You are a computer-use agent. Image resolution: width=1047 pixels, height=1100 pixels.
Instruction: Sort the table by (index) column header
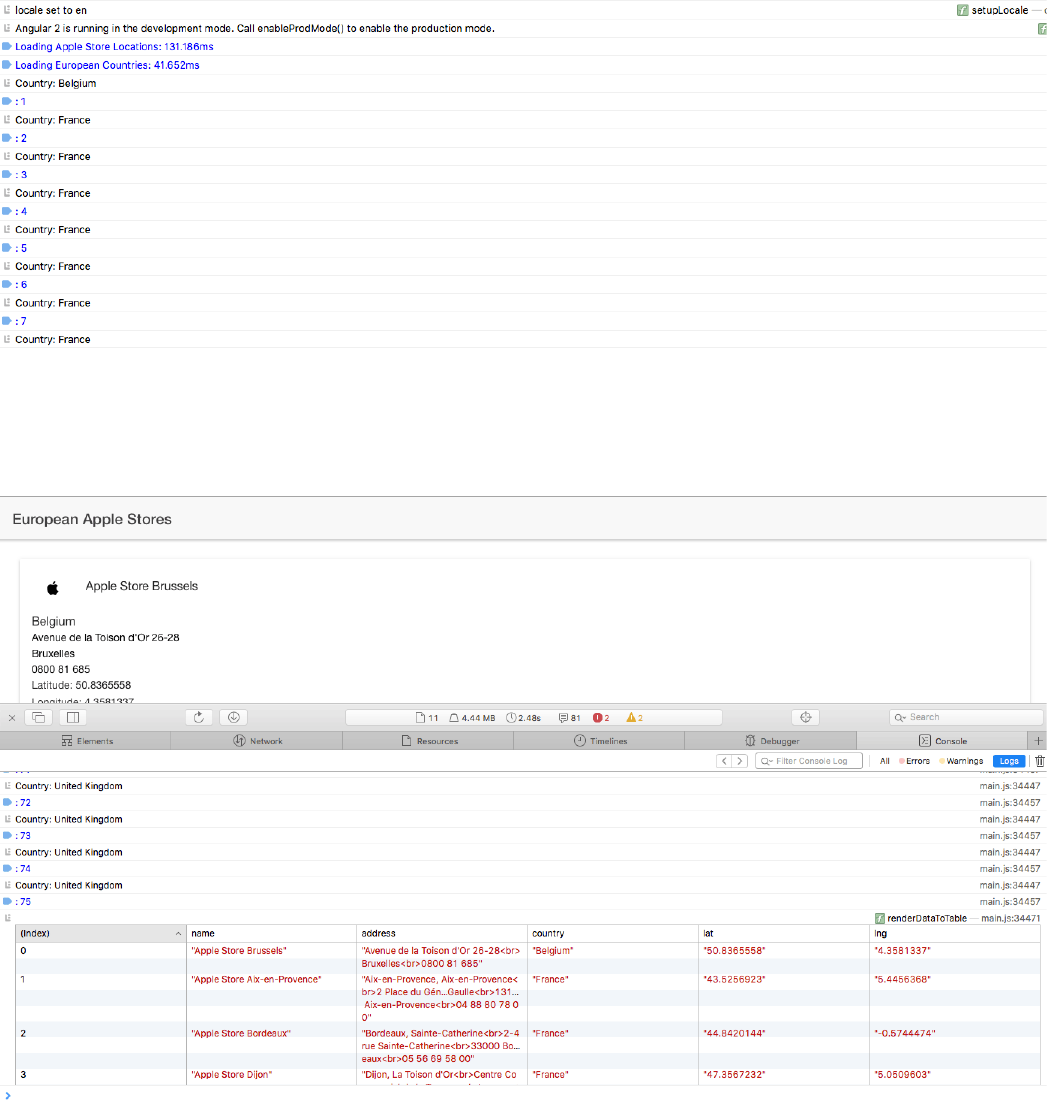(100, 934)
